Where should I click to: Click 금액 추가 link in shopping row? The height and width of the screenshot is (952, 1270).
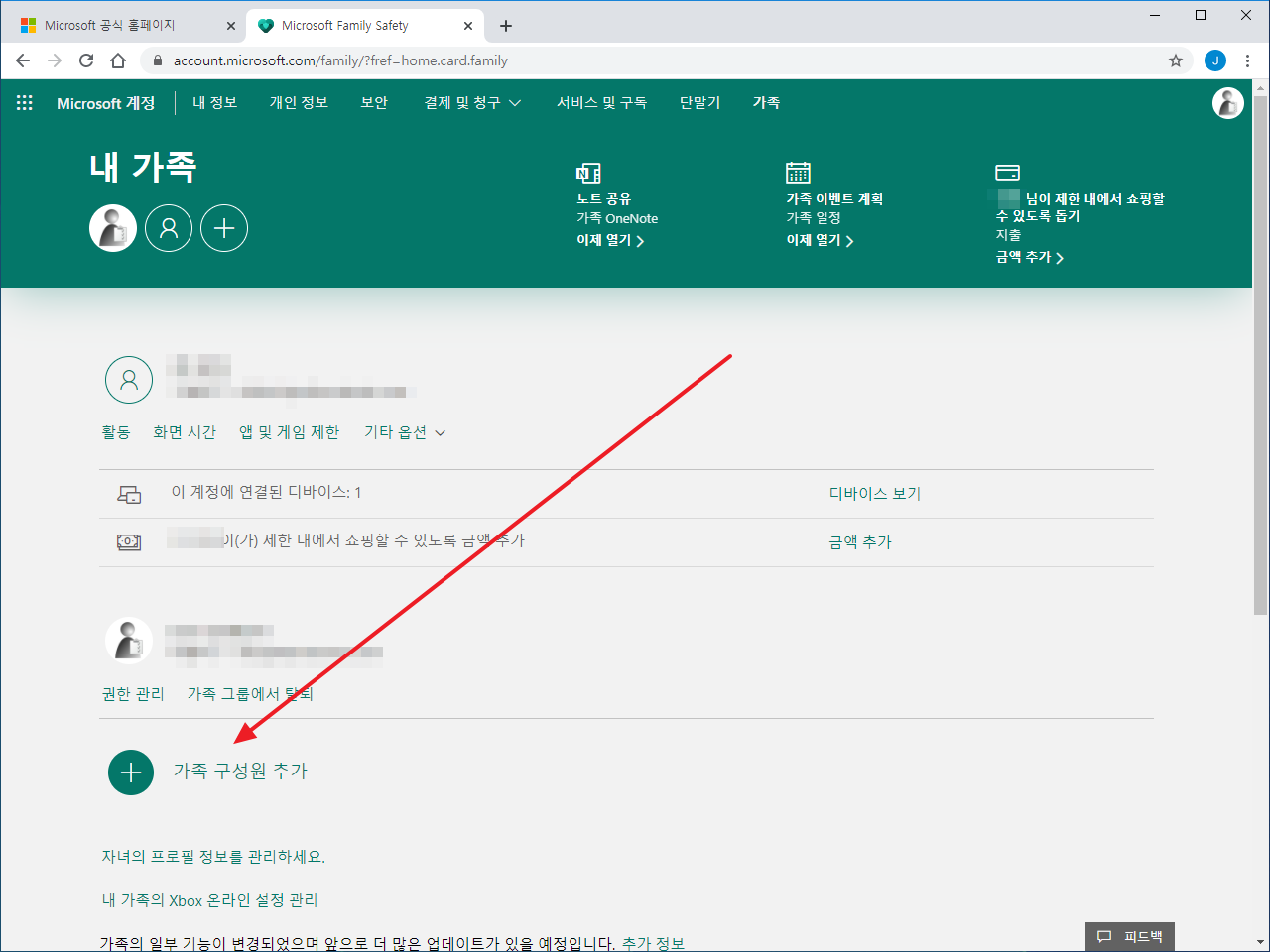(x=860, y=542)
